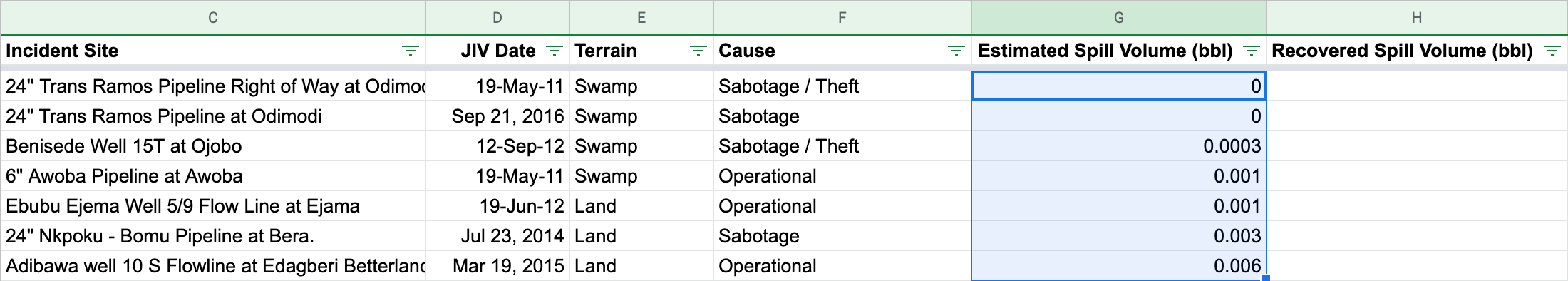Select Terrain cell in Ebubu Ejema row
This screenshot has height=281, width=1568.
point(641,206)
